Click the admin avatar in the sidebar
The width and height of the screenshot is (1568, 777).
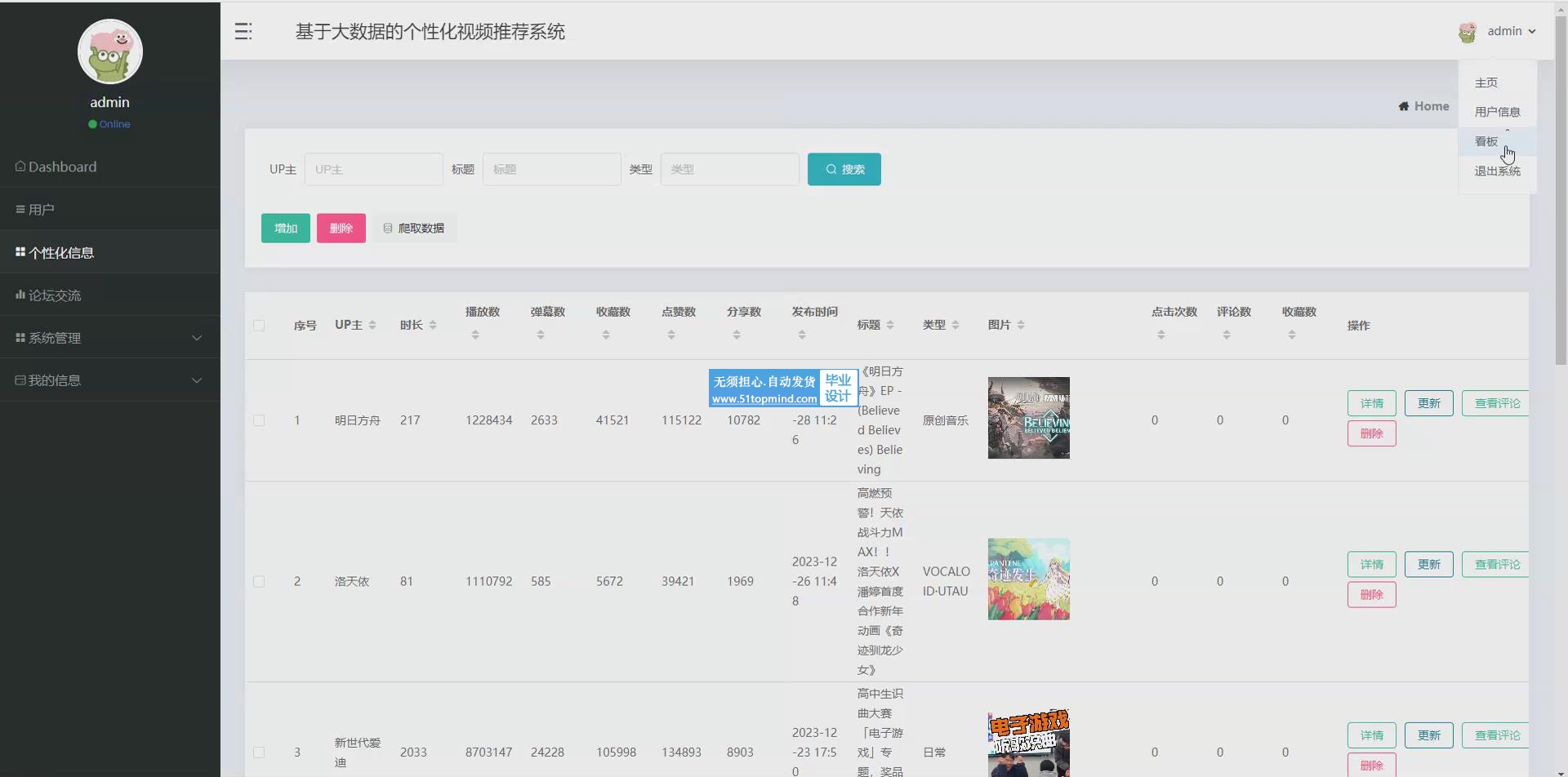tap(110, 51)
